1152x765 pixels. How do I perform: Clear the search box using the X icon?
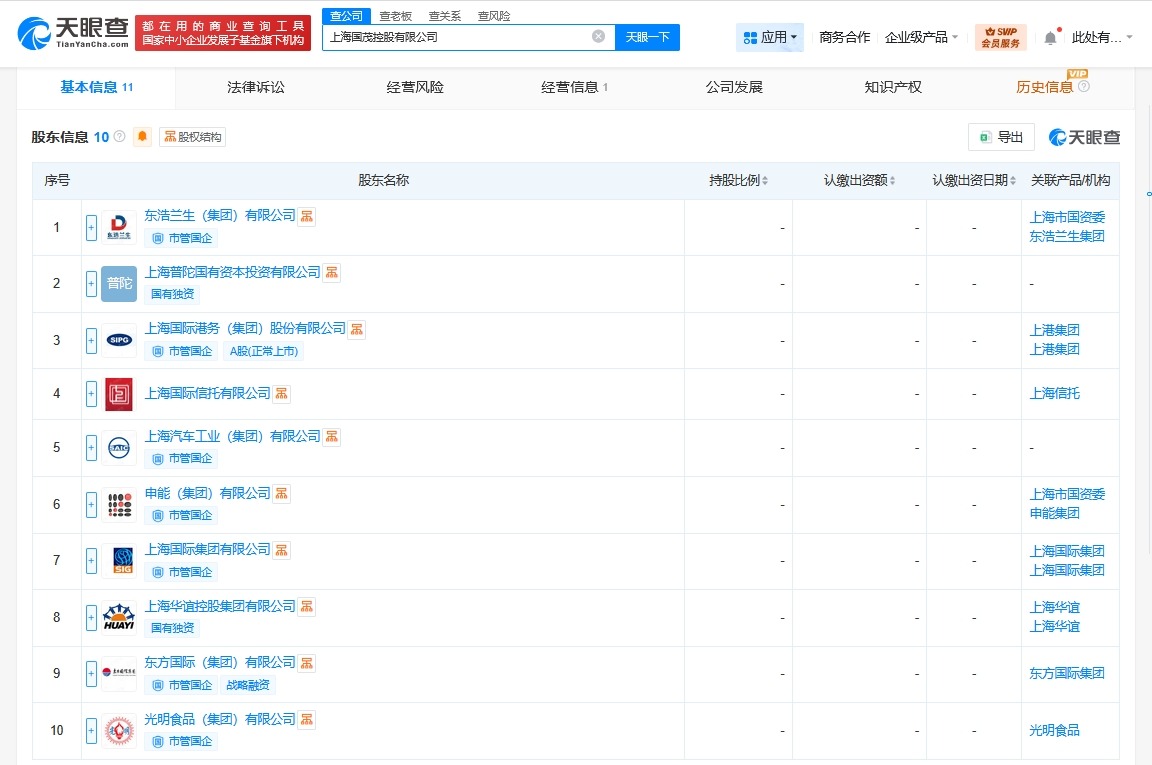598,35
